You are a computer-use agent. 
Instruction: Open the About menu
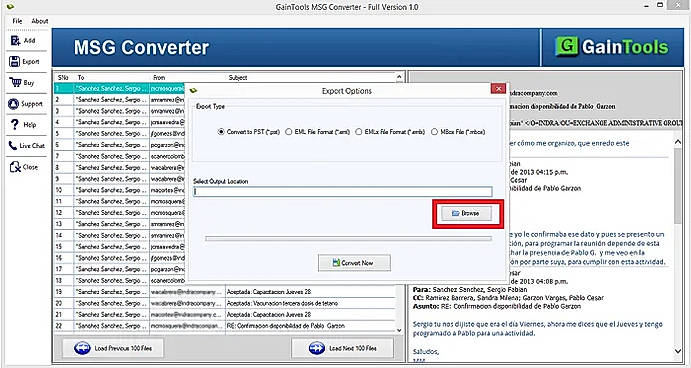(x=40, y=21)
